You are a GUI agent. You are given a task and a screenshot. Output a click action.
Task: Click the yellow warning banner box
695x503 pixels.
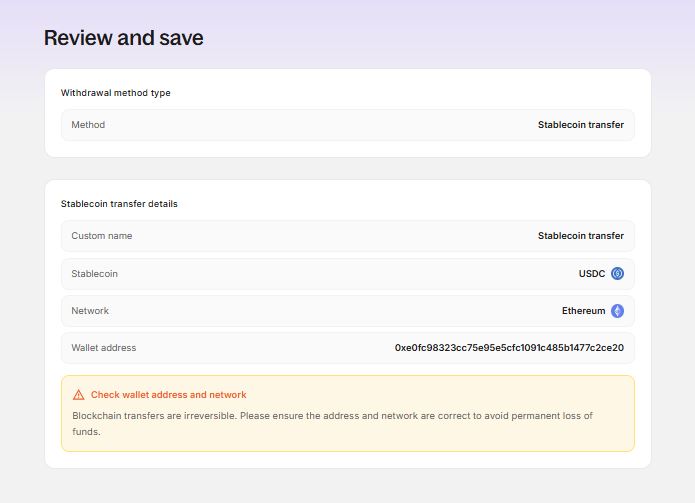(x=348, y=413)
